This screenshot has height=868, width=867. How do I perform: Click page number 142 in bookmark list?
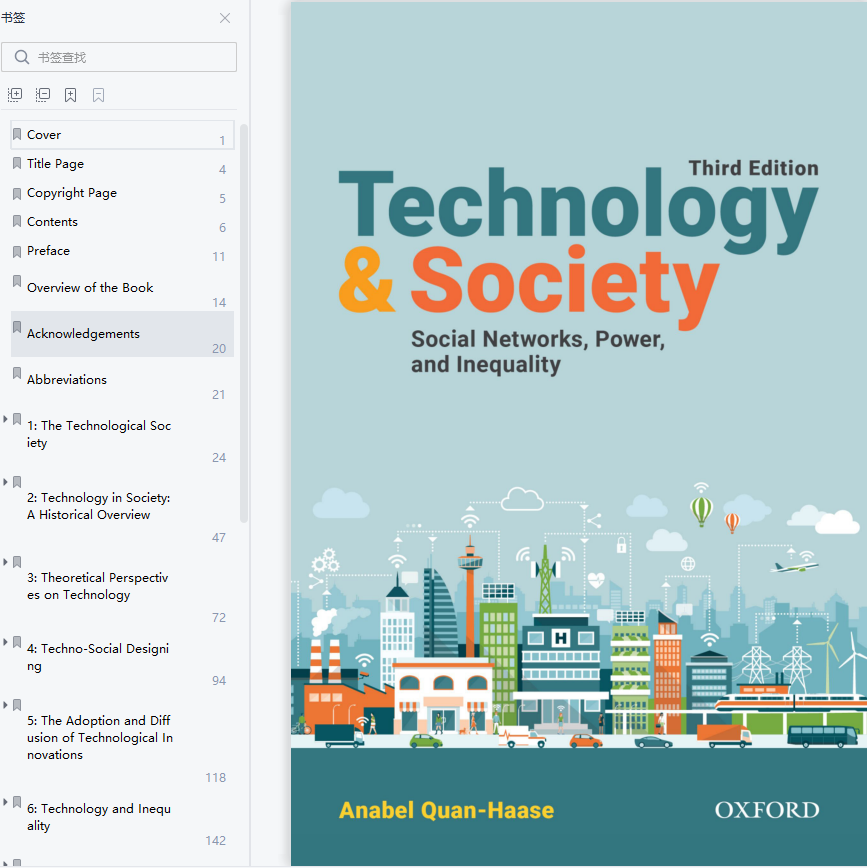pyautogui.click(x=216, y=841)
